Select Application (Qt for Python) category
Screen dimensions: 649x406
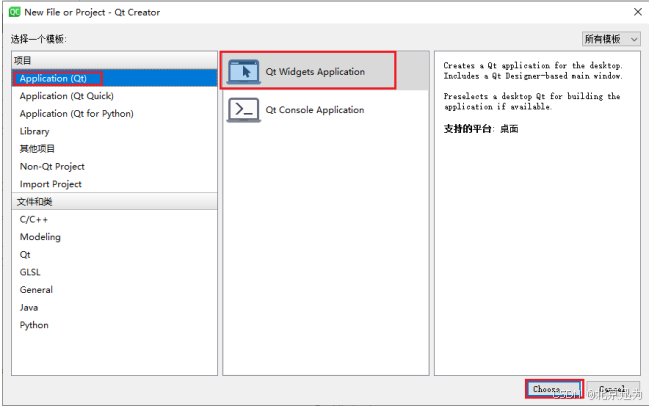(114, 113)
